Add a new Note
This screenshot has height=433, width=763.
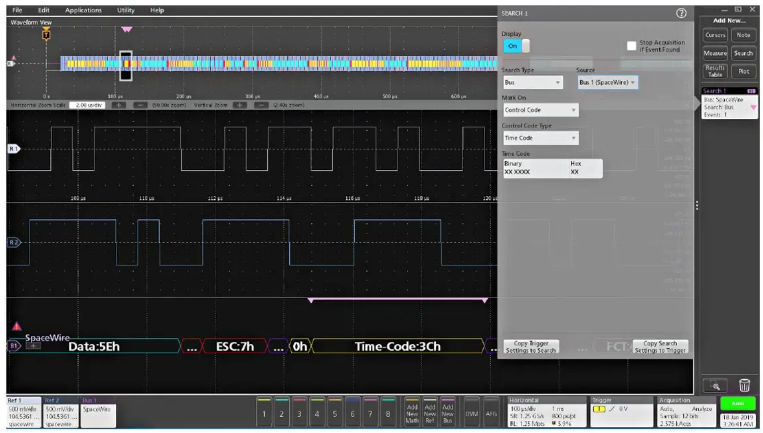click(743, 35)
